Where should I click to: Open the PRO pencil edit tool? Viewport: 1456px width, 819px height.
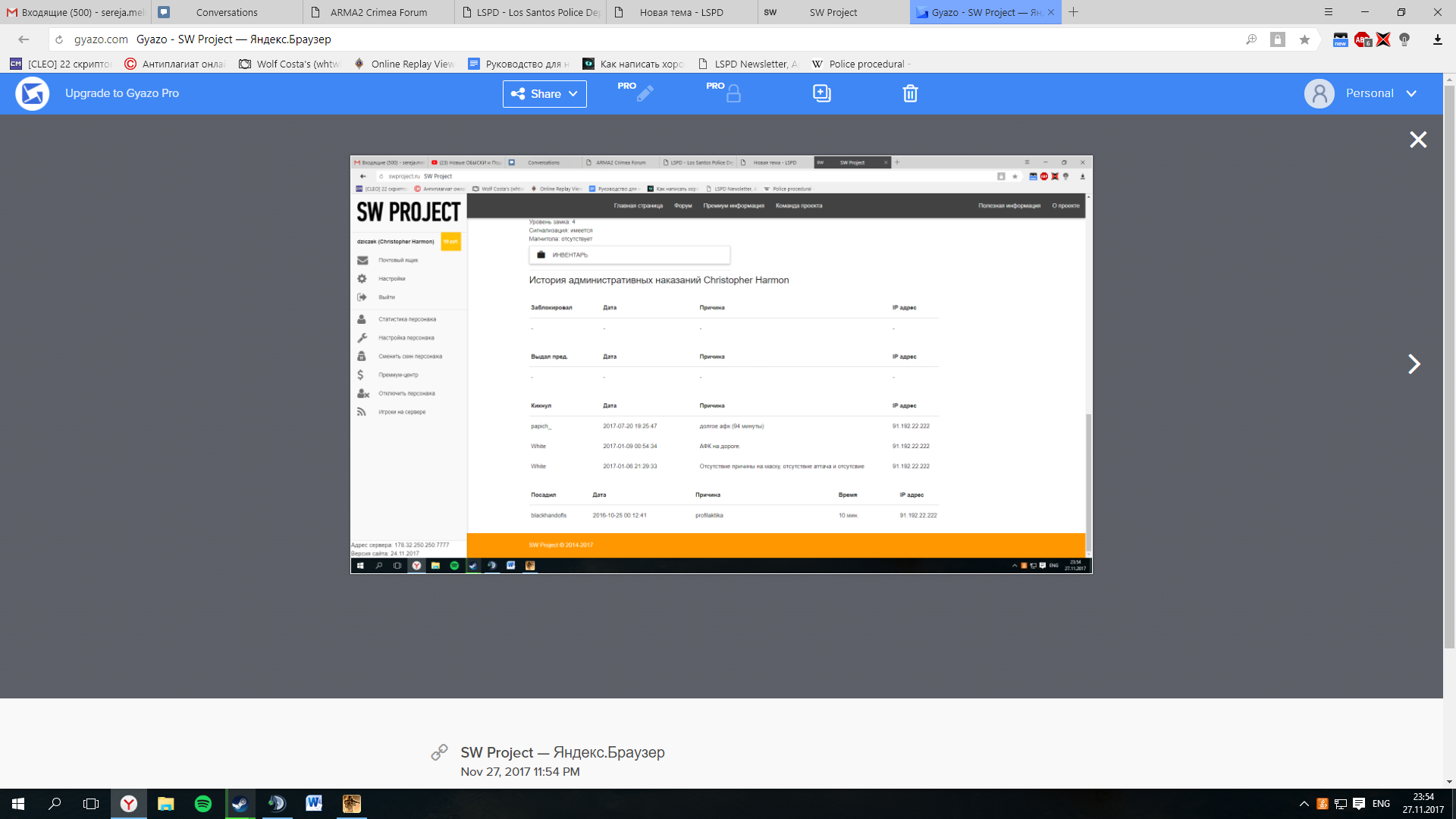pyautogui.click(x=645, y=93)
